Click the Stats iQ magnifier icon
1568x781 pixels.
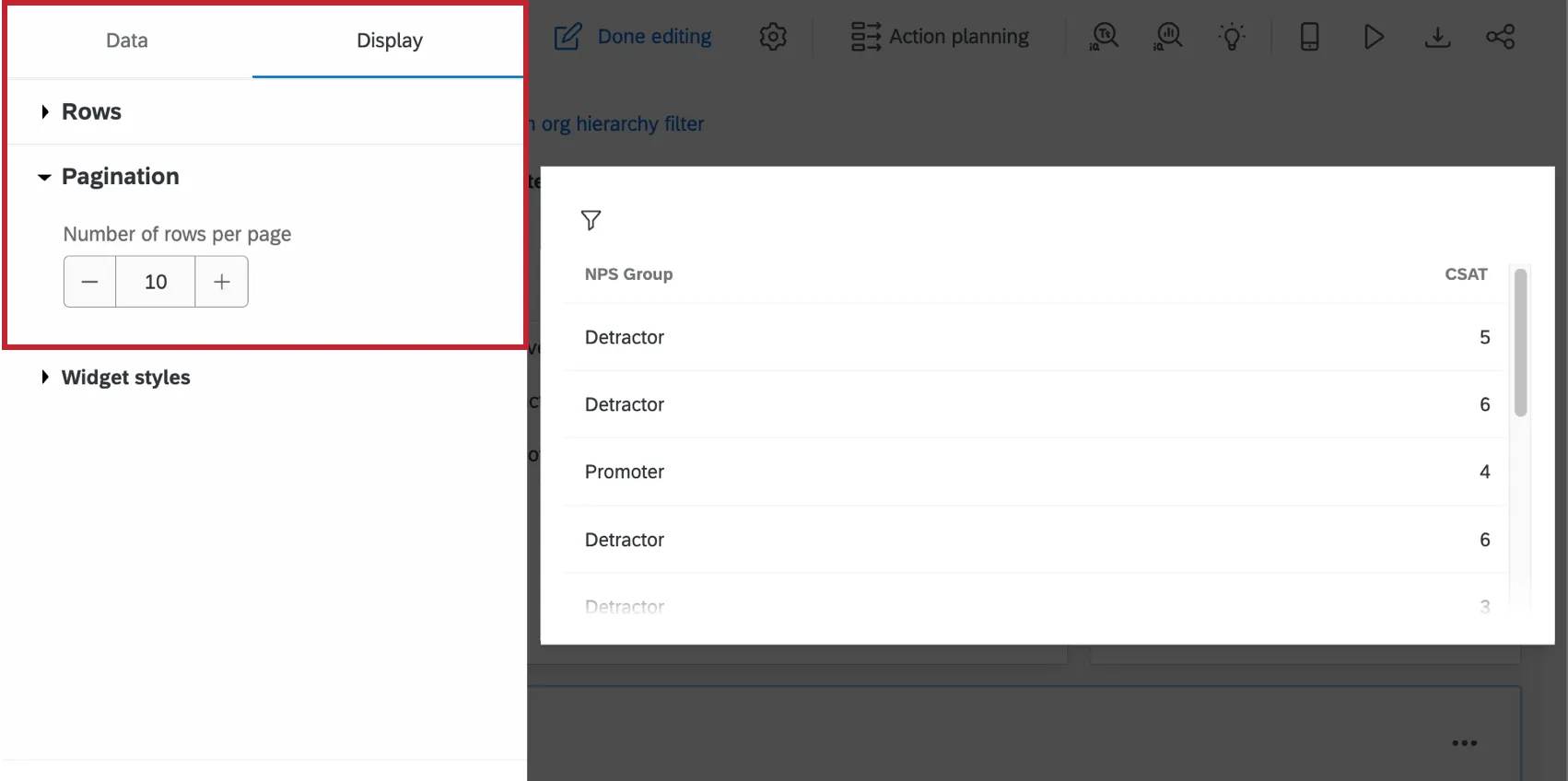click(x=1168, y=37)
